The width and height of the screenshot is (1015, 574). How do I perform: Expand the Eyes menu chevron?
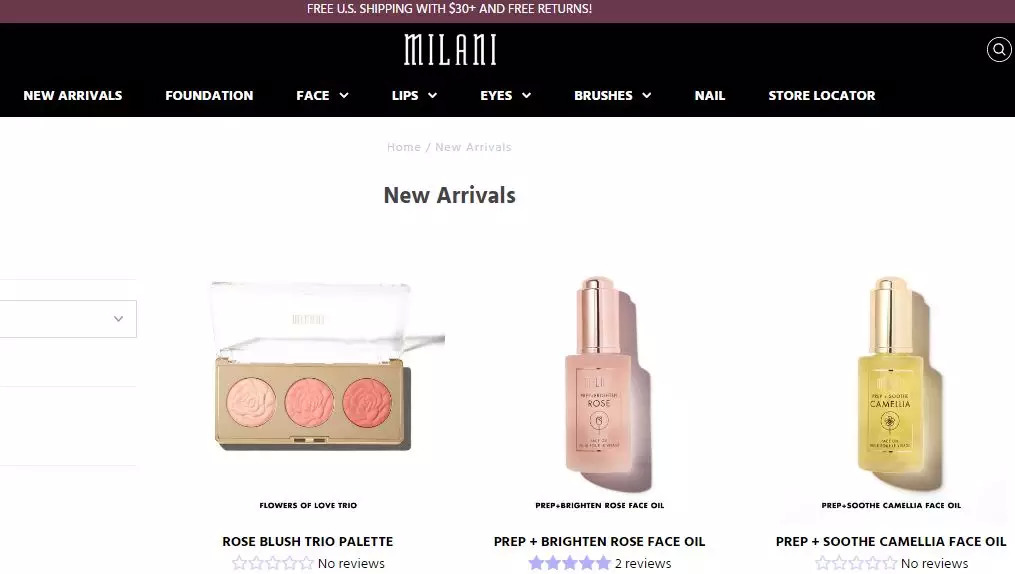[526, 96]
